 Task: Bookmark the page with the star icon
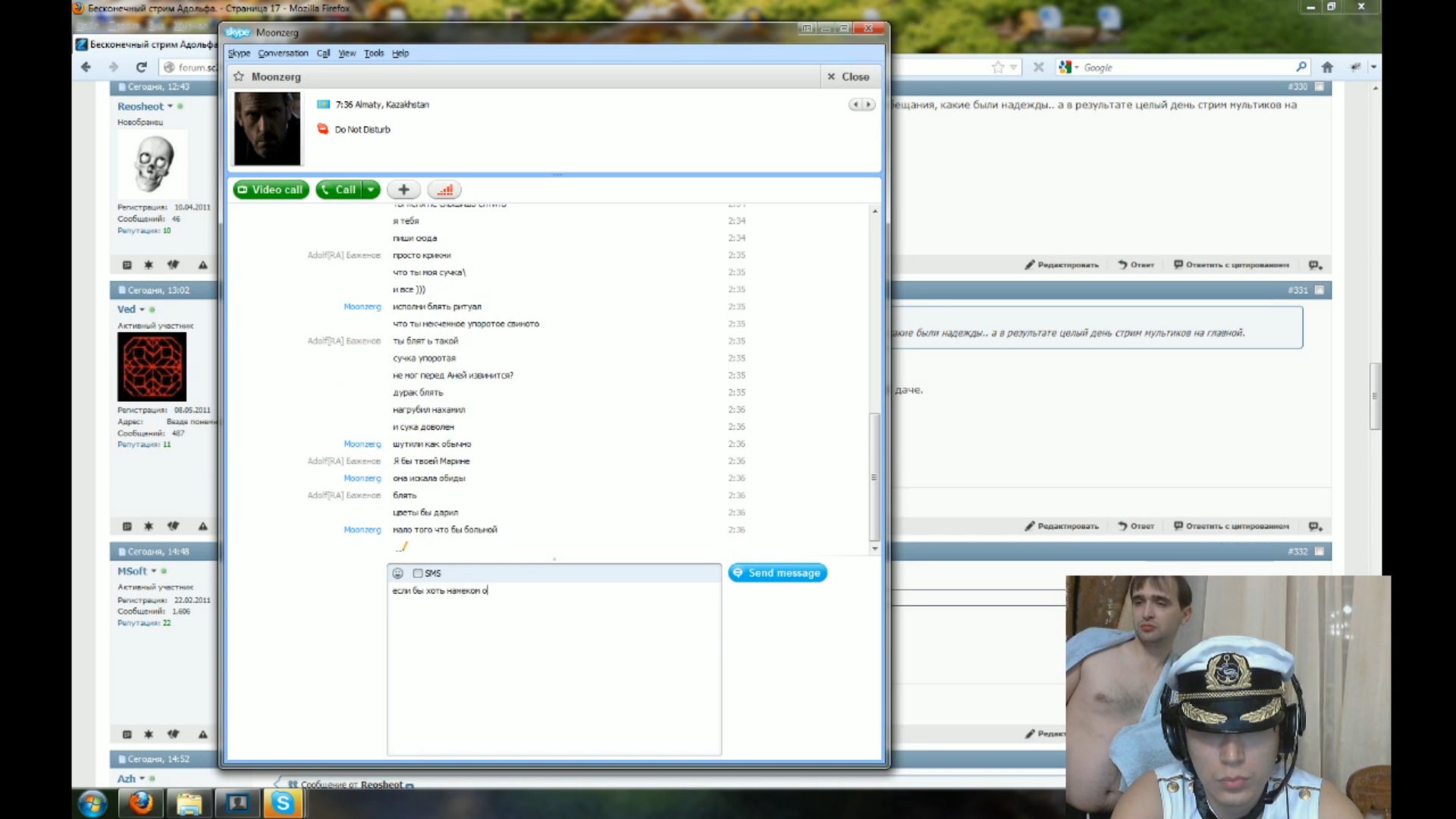[998, 67]
